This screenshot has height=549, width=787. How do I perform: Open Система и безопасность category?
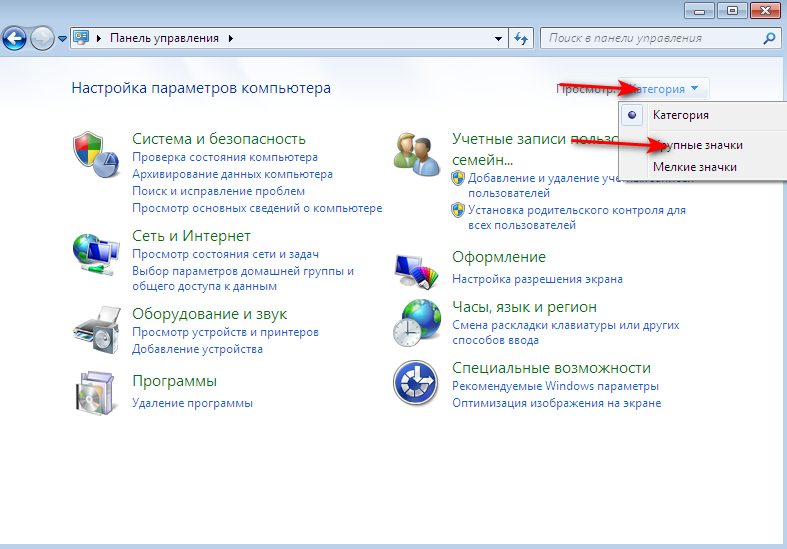click(x=219, y=139)
